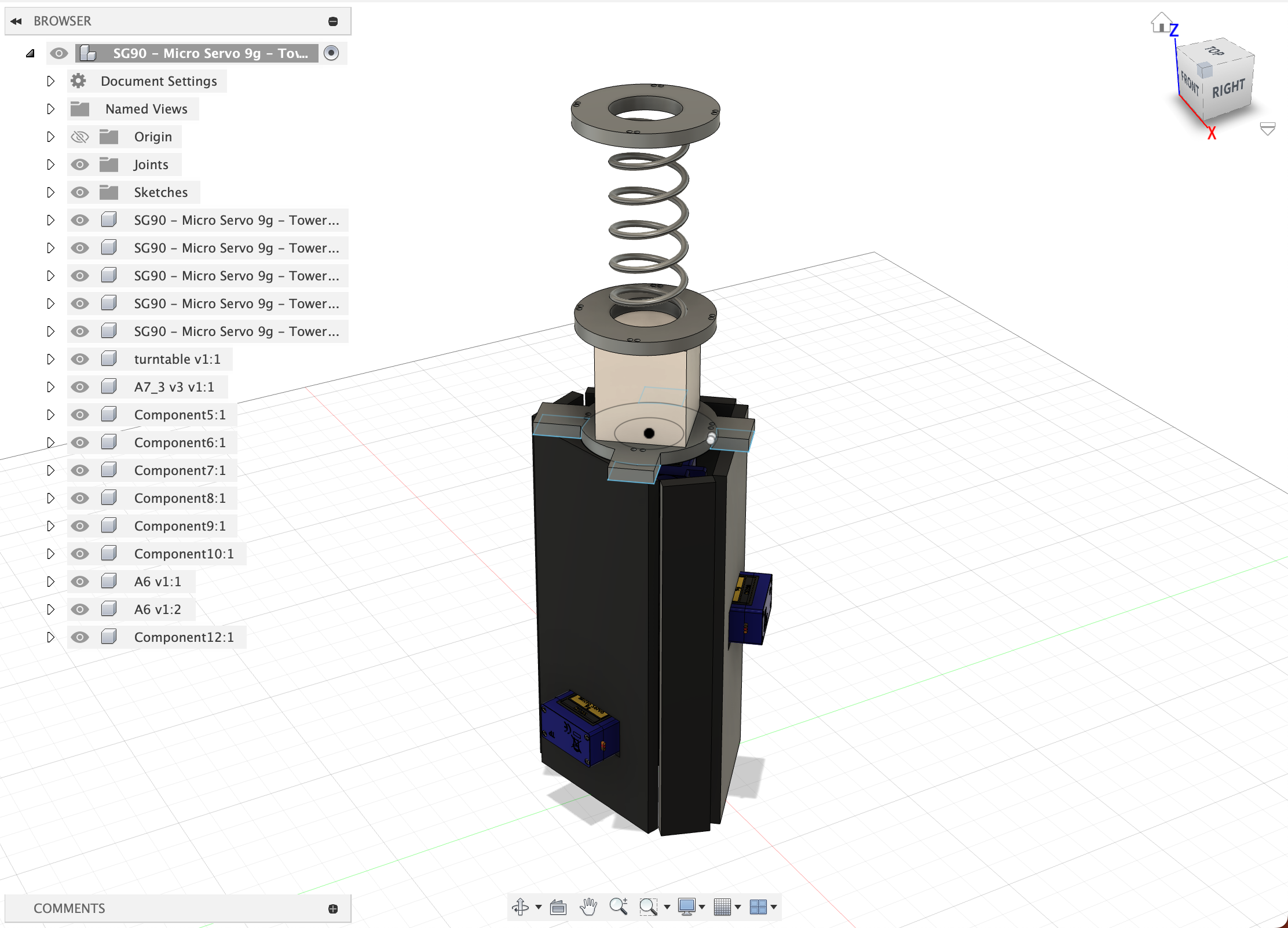The height and width of the screenshot is (928, 1288).
Task: Click the RIGHT face of the ViewCube
Action: [1228, 89]
